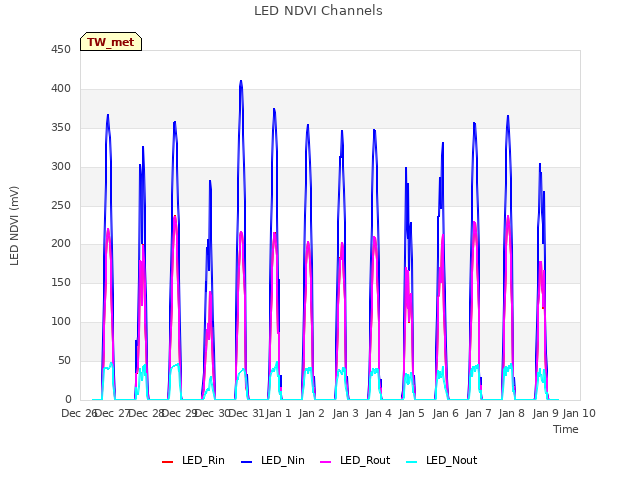This screenshot has width=640, height=480.
Task: Click the tallest blue peak on Dec 31
Action: 241,81
